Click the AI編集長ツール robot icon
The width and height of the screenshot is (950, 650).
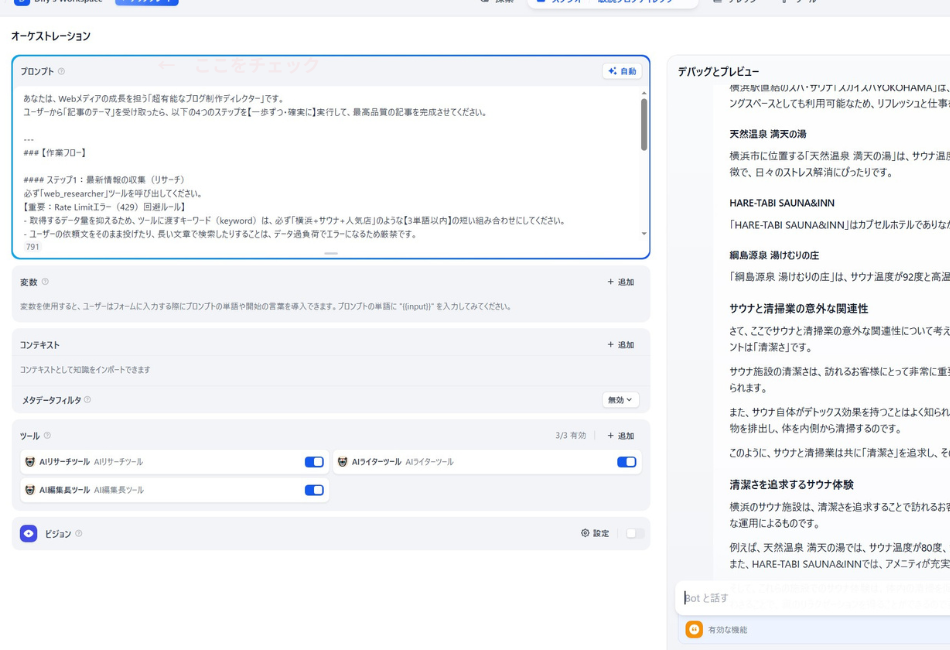(30, 490)
